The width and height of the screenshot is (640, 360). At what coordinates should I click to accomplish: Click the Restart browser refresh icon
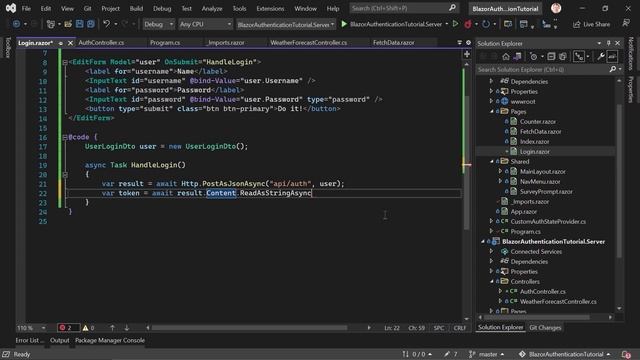[x=486, y=24]
